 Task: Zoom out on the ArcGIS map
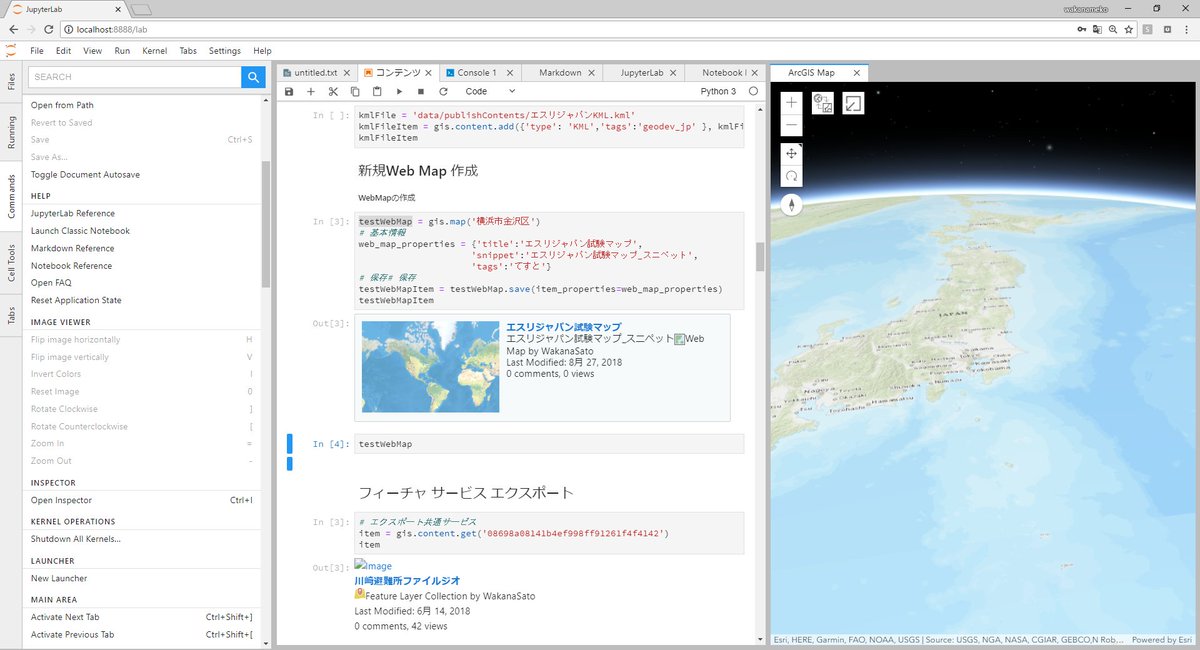tap(792, 126)
